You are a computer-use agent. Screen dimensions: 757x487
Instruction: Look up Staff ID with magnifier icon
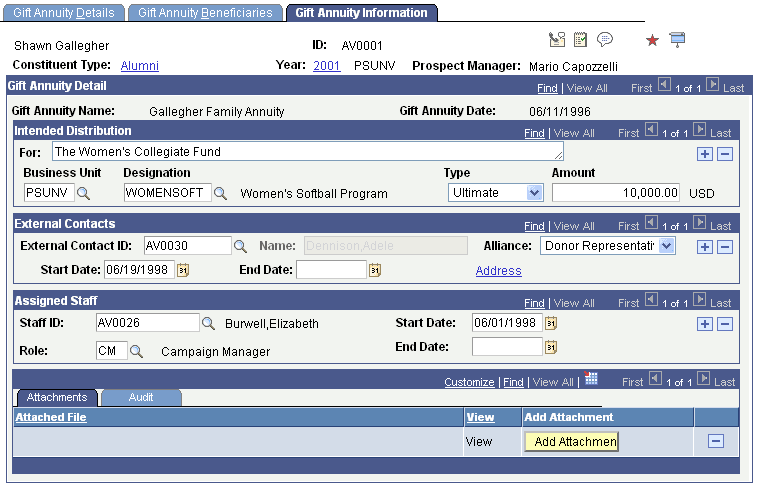click(x=208, y=323)
